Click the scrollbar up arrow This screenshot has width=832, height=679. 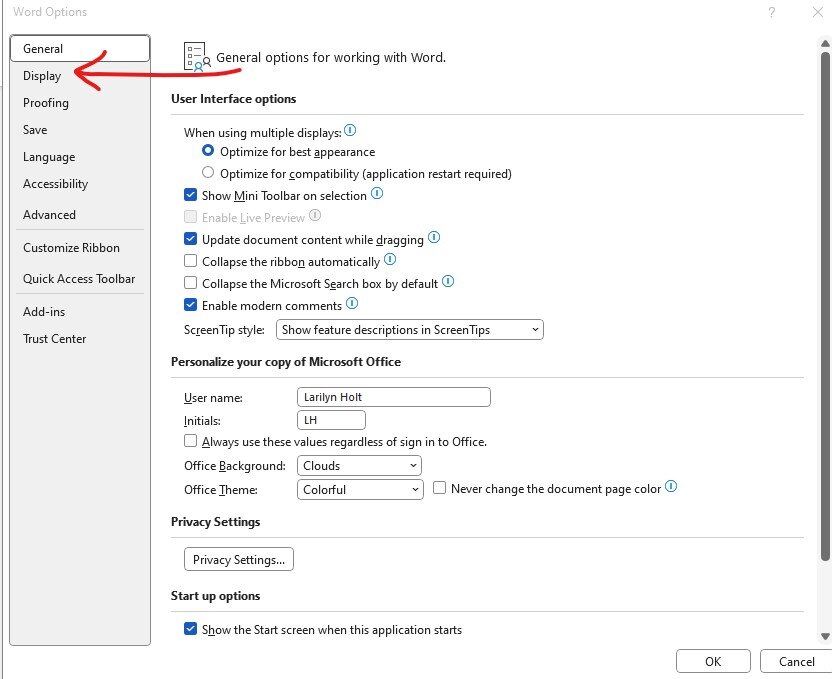(825, 43)
